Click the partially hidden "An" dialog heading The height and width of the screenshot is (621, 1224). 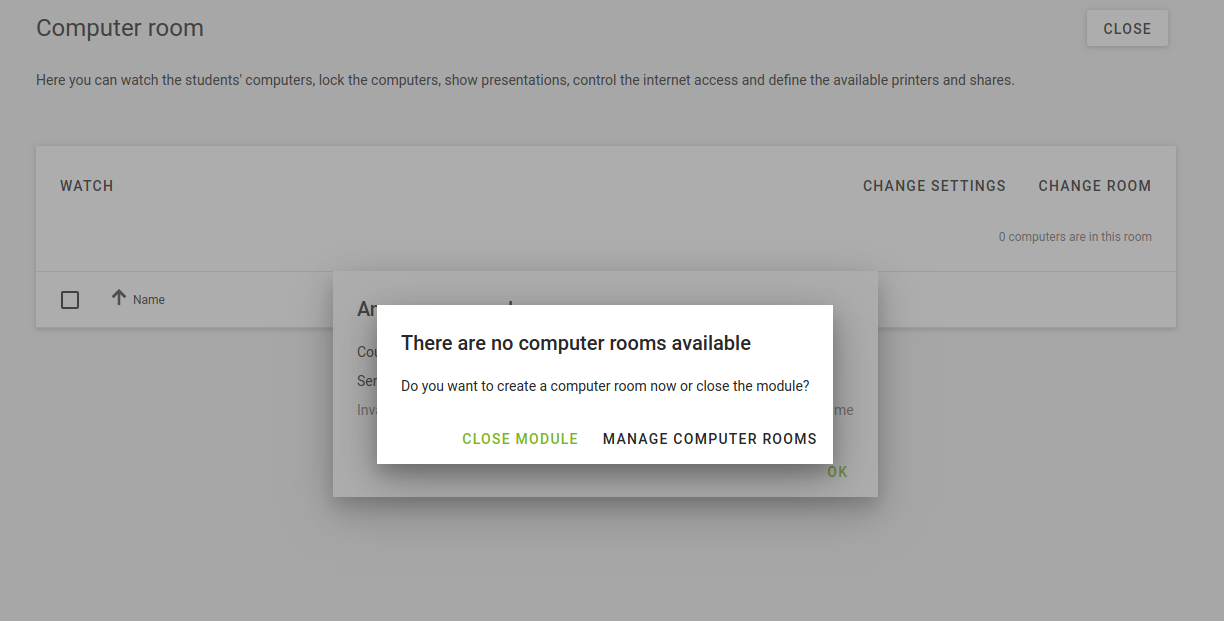pyautogui.click(x=365, y=310)
